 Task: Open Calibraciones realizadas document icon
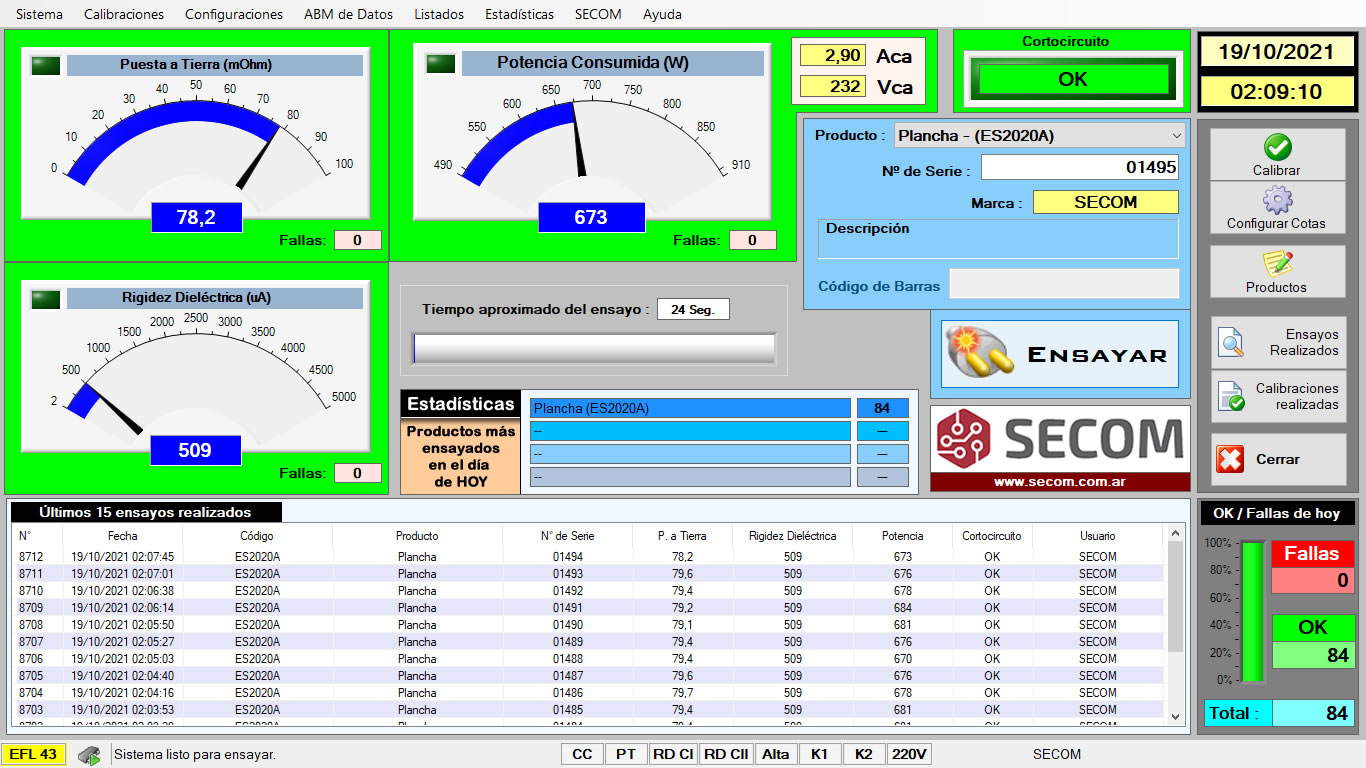[1231, 397]
